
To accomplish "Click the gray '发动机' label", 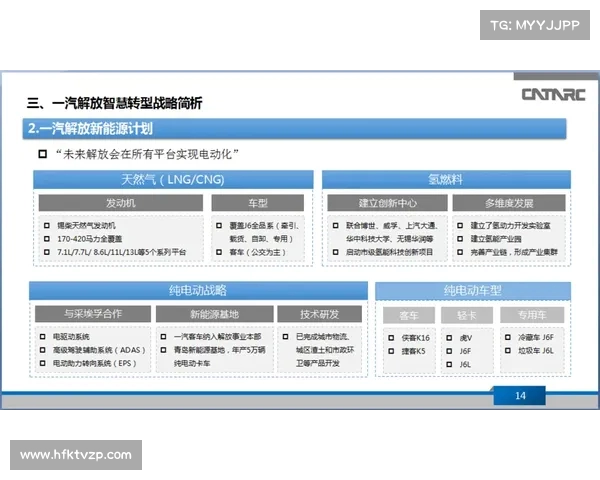I will [121, 203].
